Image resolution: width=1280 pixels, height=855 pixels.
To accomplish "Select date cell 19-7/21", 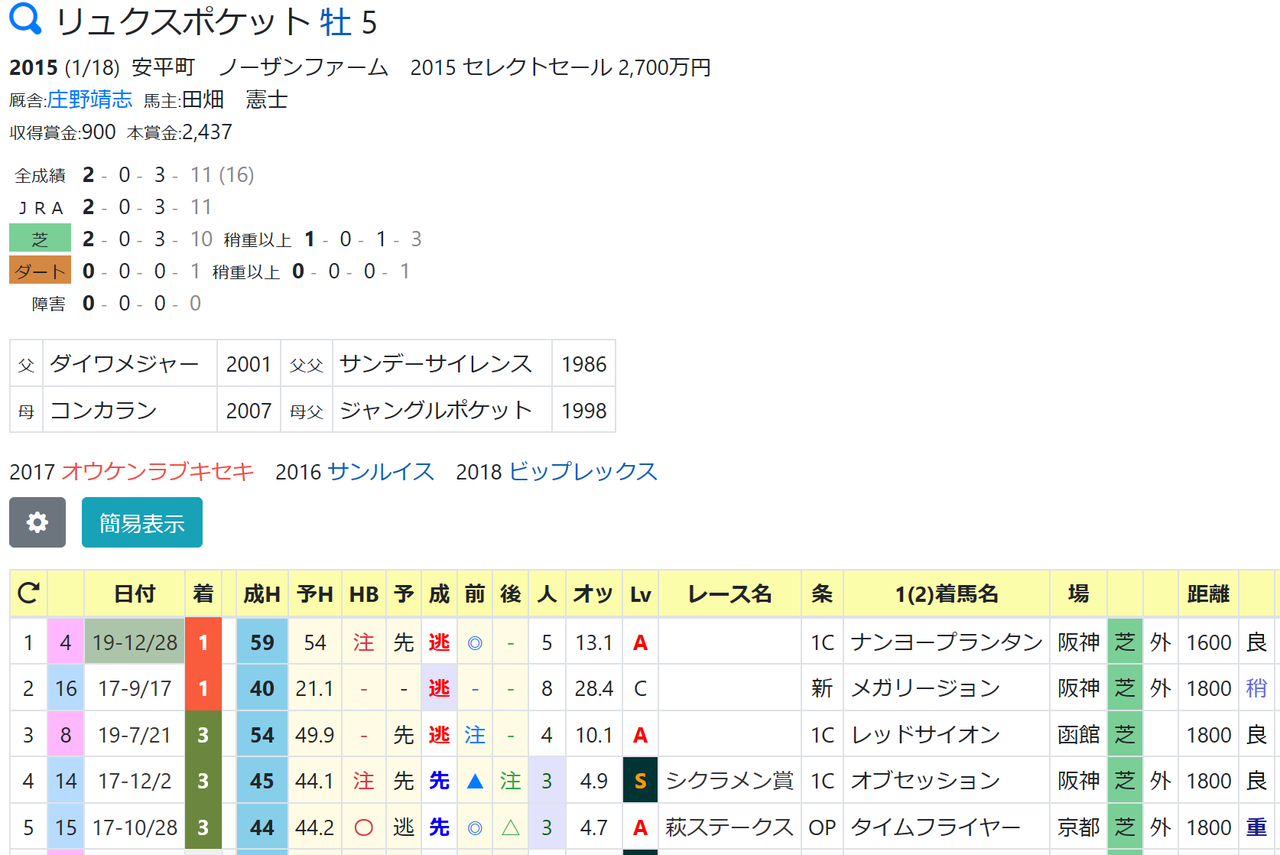I will (135, 734).
